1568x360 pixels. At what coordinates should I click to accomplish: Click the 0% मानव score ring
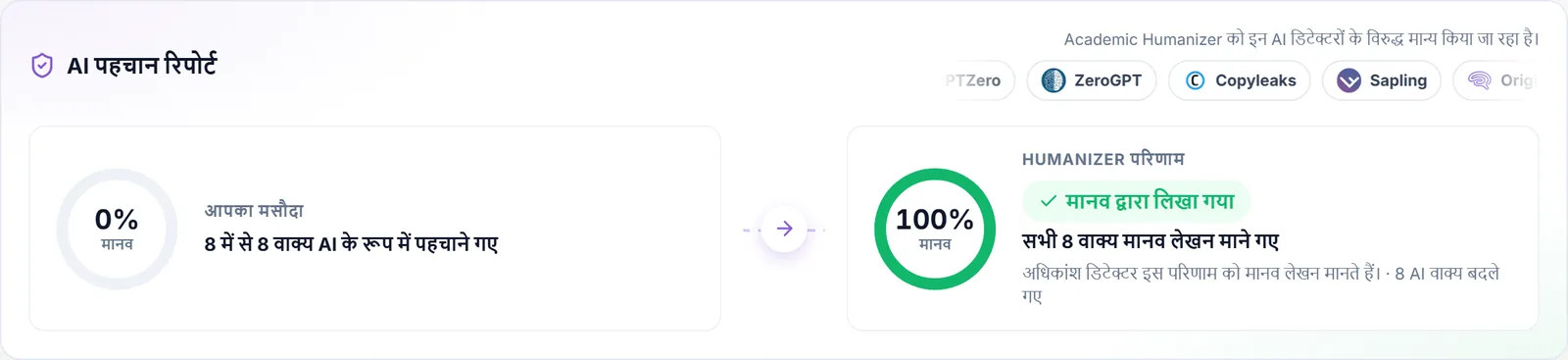click(x=117, y=229)
